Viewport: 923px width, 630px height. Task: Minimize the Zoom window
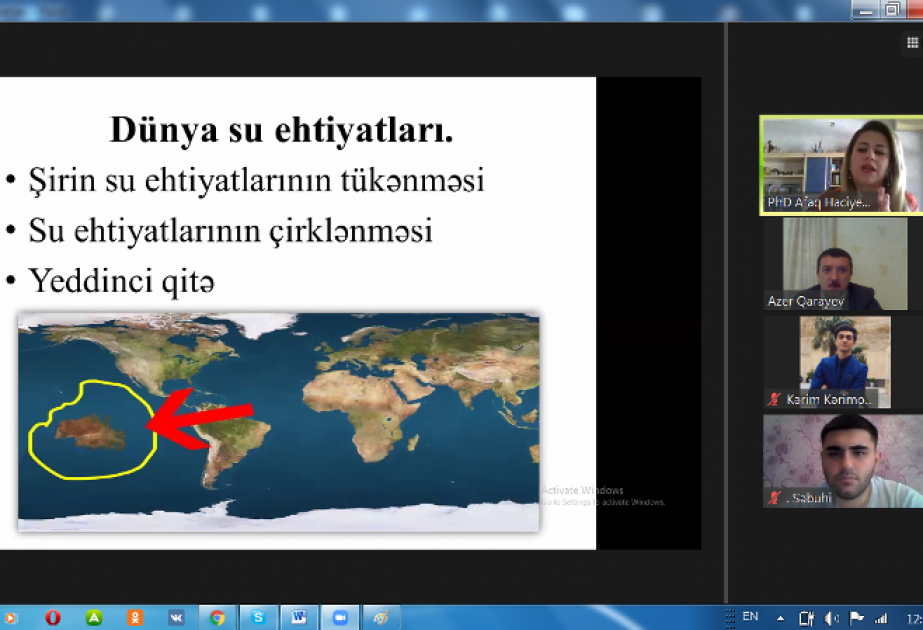tap(865, 9)
